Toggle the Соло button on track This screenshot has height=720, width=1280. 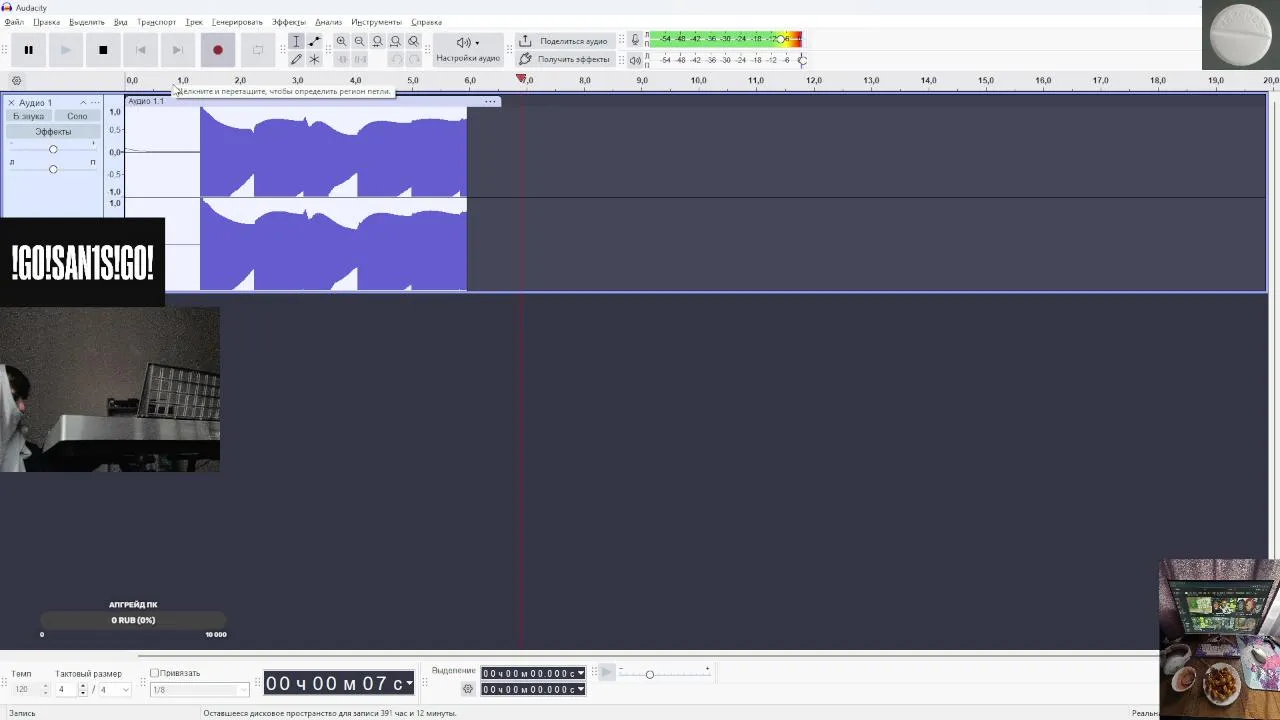[x=77, y=116]
